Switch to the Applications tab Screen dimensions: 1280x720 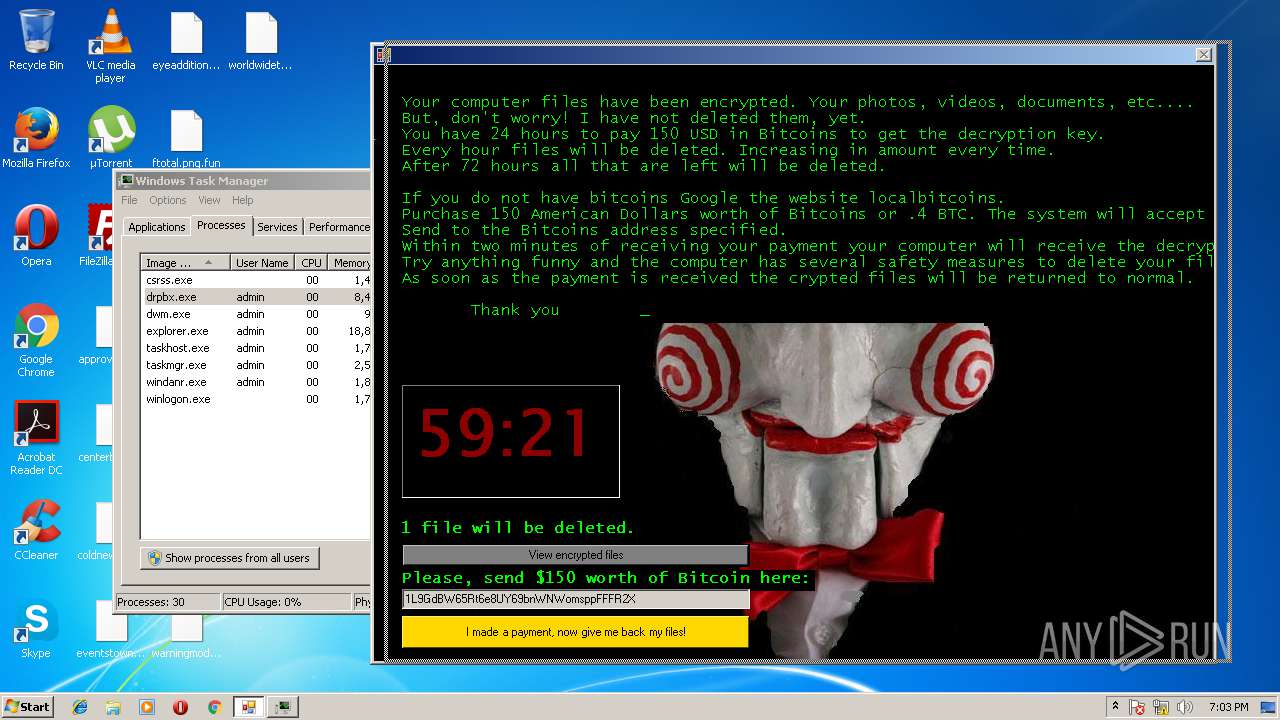157,227
